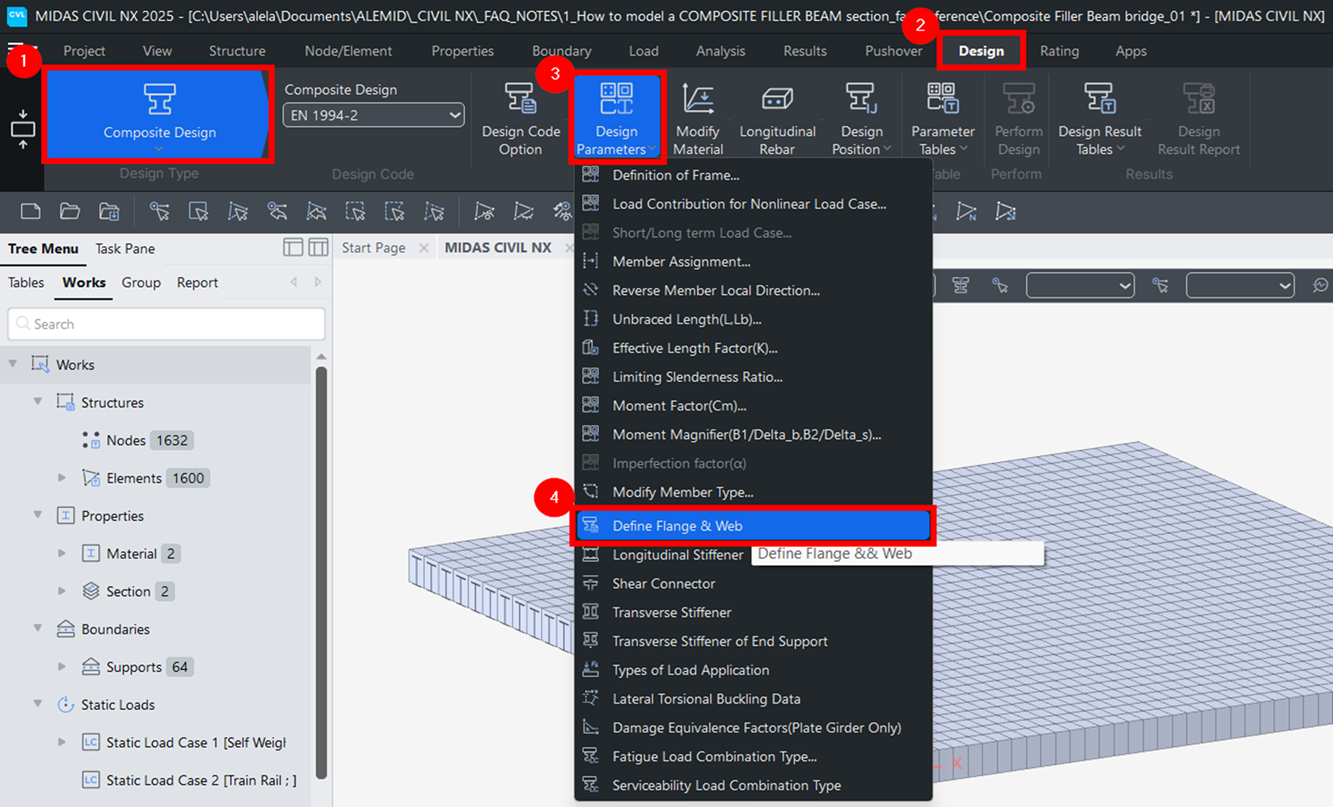Switch to the Task Pane tab

coord(125,248)
